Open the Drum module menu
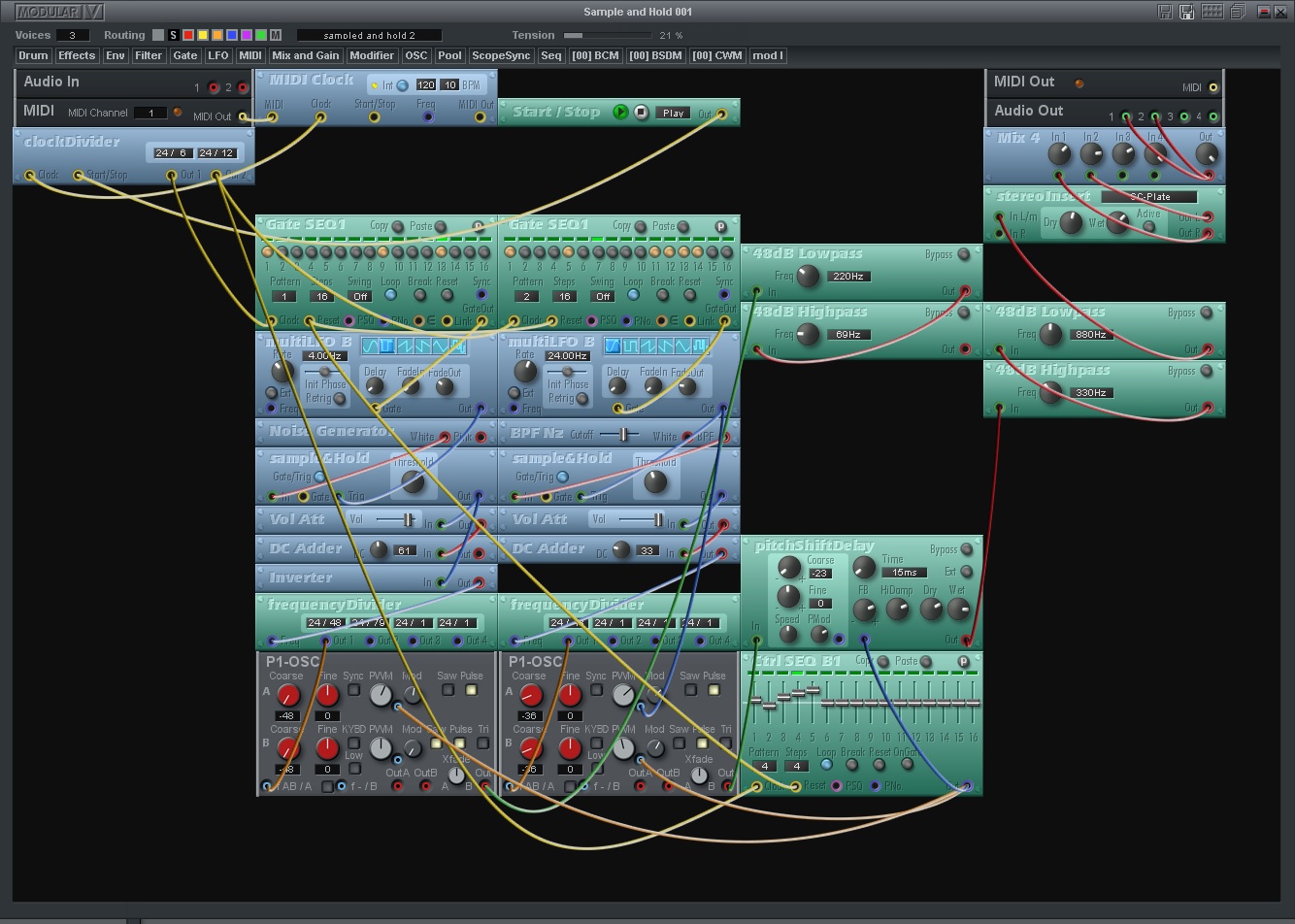The height and width of the screenshot is (924, 1295). (x=33, y=55)
